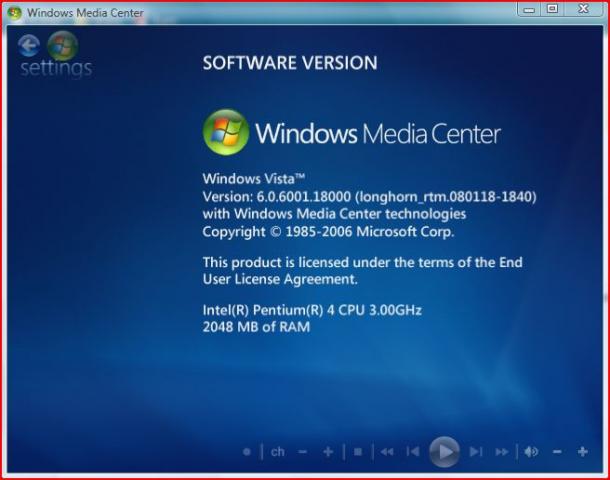Click the '2048 MB of RAM' text
Image resolution: width=610 pixels, height=480 pixels.
pos(256,327)
